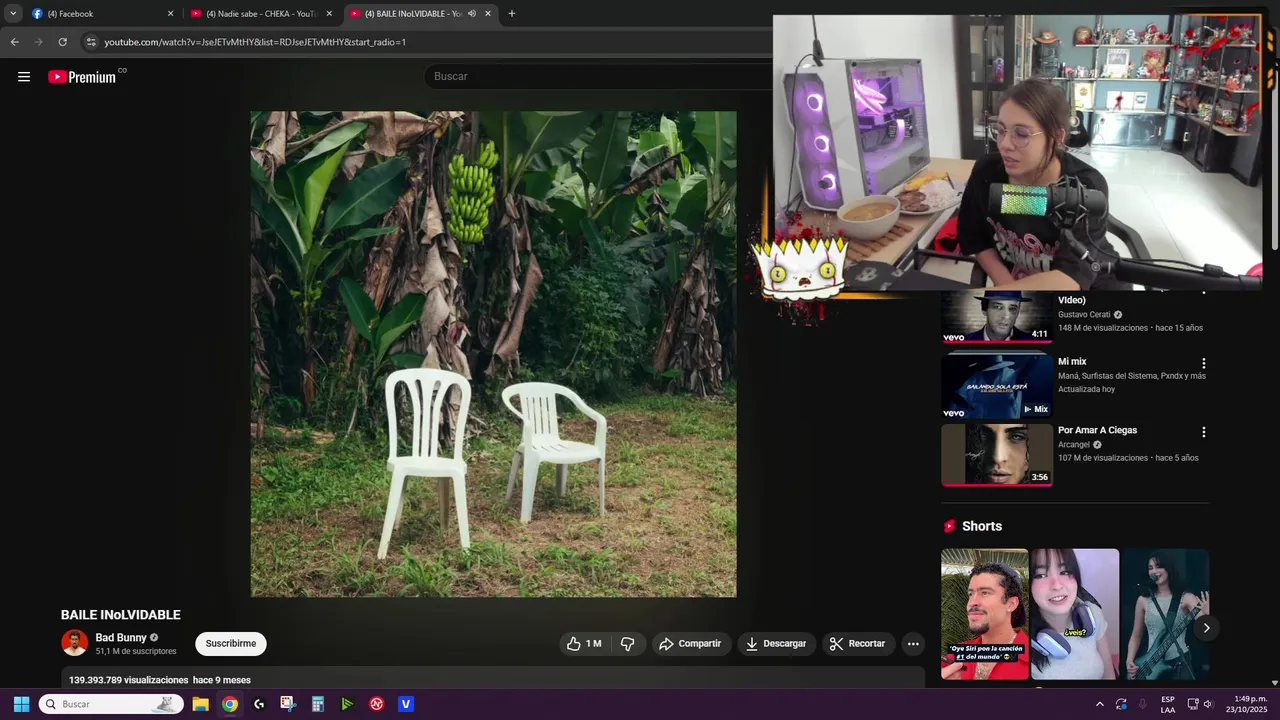The width and height of the screenshot is (1280, 720).
Task: Click the Windows taskbar Buscar search box
Action: click(111, 704)
